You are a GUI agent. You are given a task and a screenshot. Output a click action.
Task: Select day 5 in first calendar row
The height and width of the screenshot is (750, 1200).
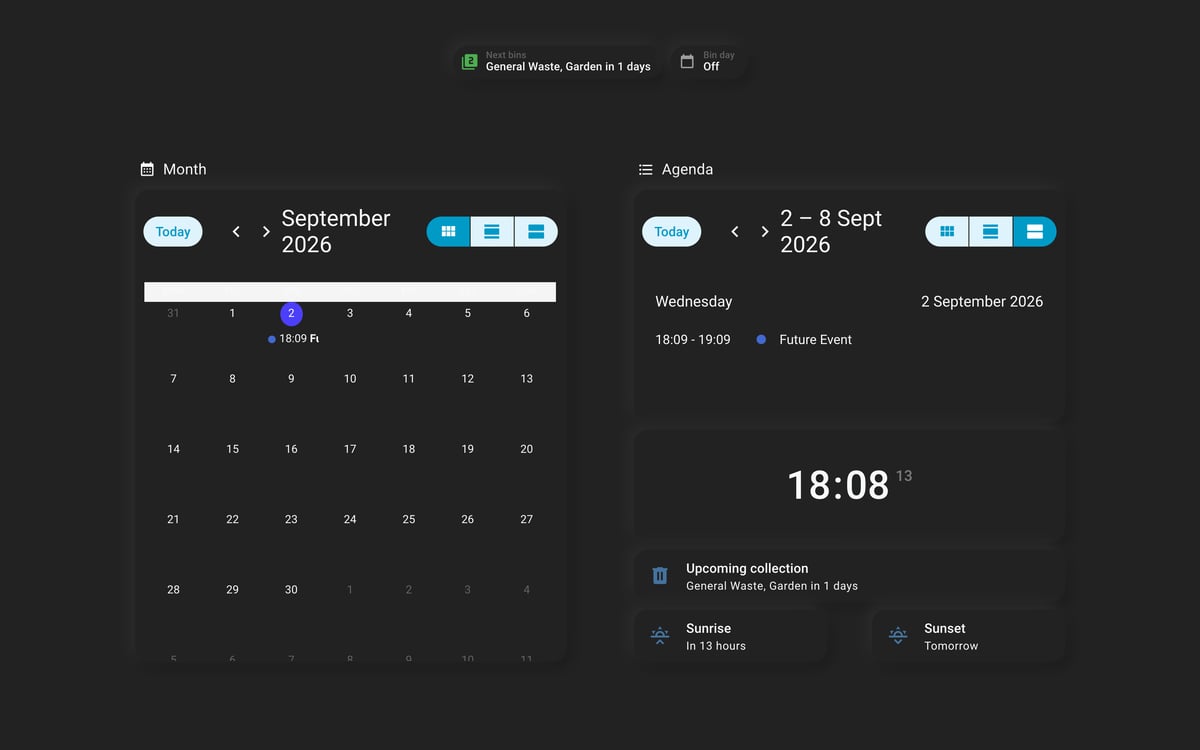pyautogui.click(x=468, y=313)
